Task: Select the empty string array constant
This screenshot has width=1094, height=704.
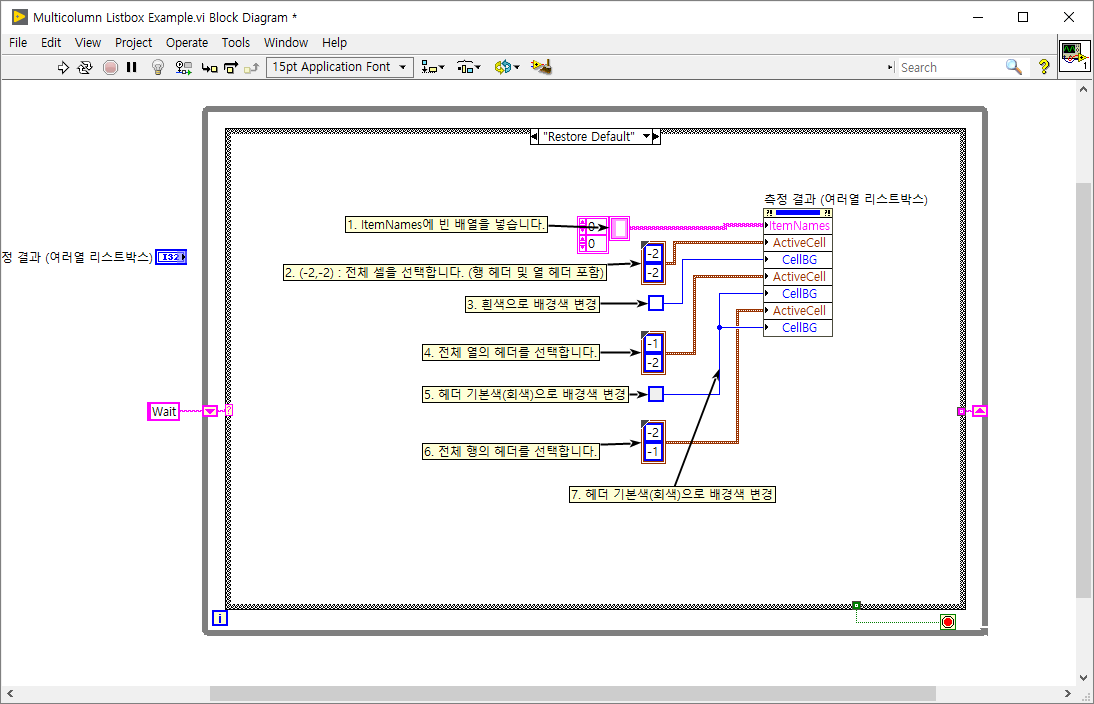Action: pyautogui.click(x=620, y=229)
